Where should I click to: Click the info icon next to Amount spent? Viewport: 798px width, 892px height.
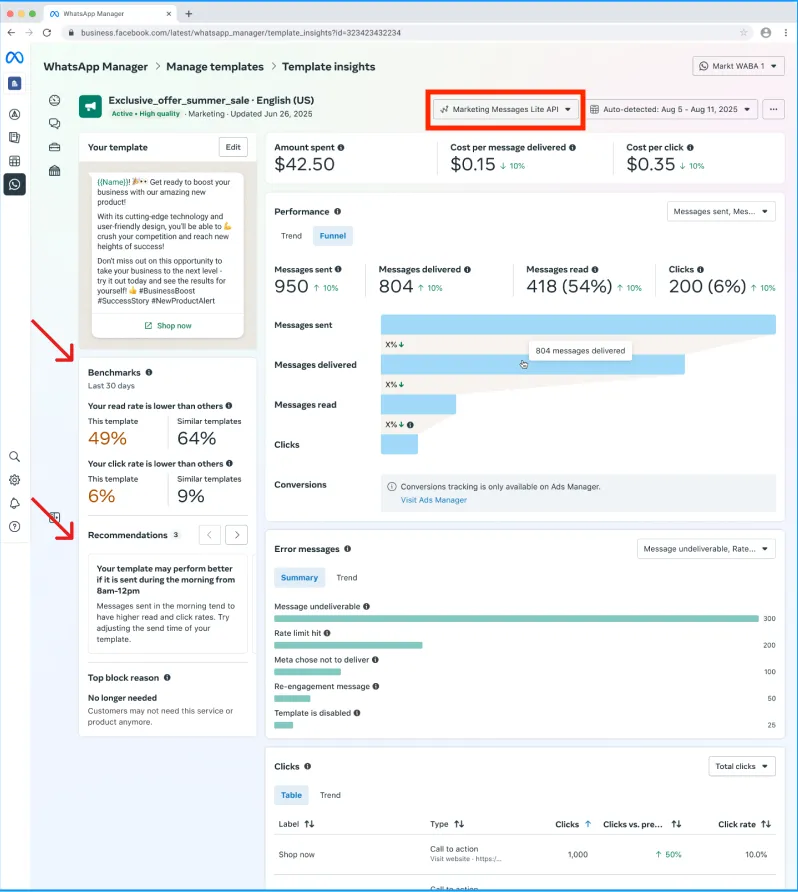(x=341, y=148)
